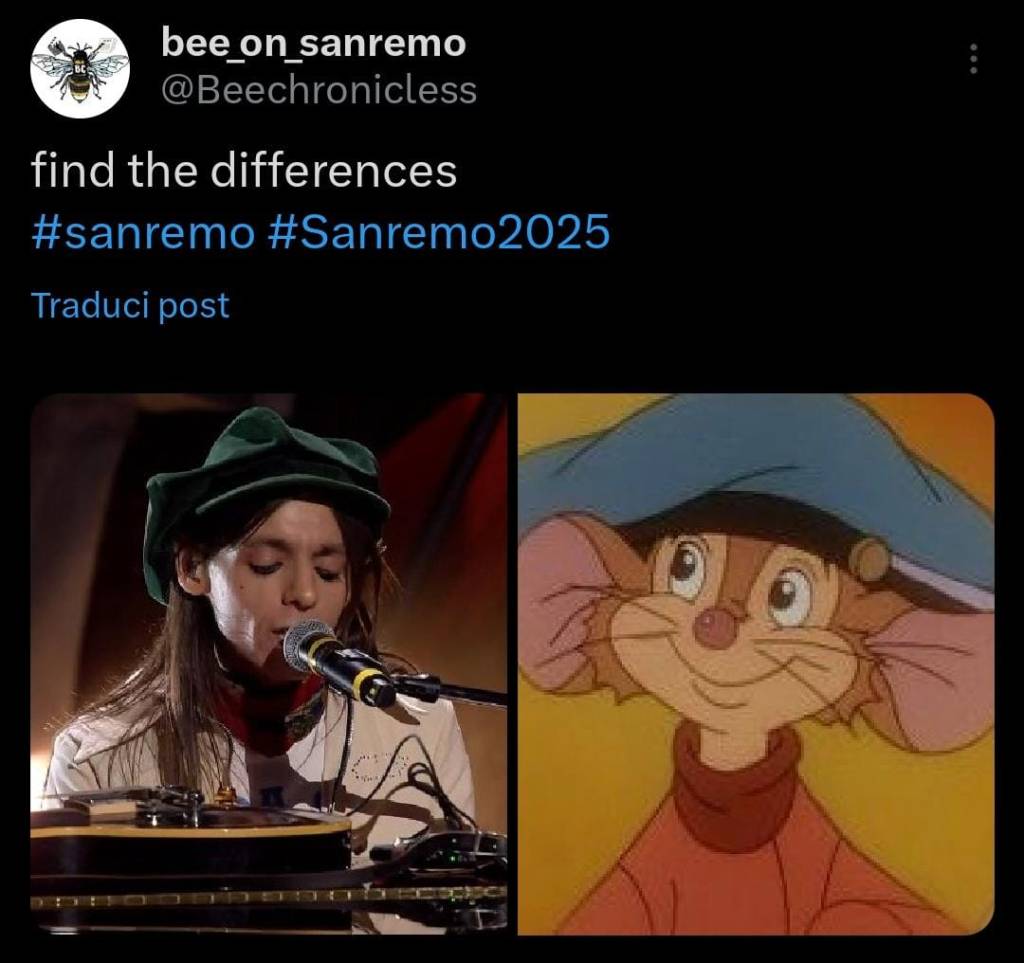Visit the @Beechronicless handle
Screen dimensions: 1024x963
click(x=319, y=90)
